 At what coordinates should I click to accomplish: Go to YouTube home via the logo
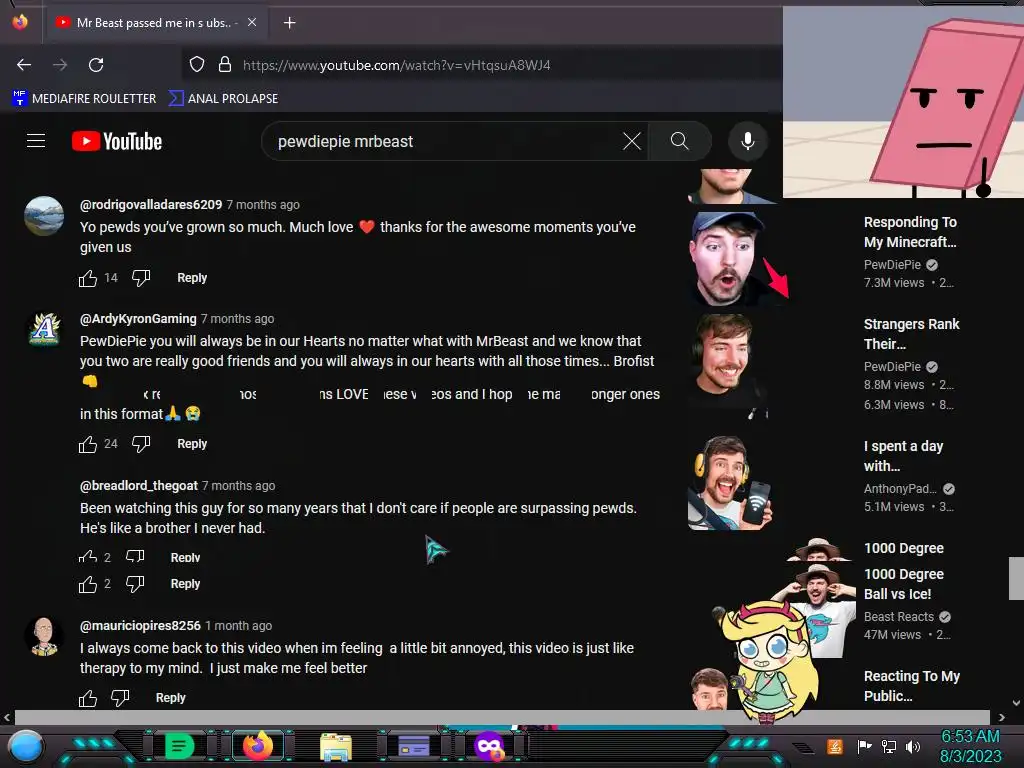117,141
